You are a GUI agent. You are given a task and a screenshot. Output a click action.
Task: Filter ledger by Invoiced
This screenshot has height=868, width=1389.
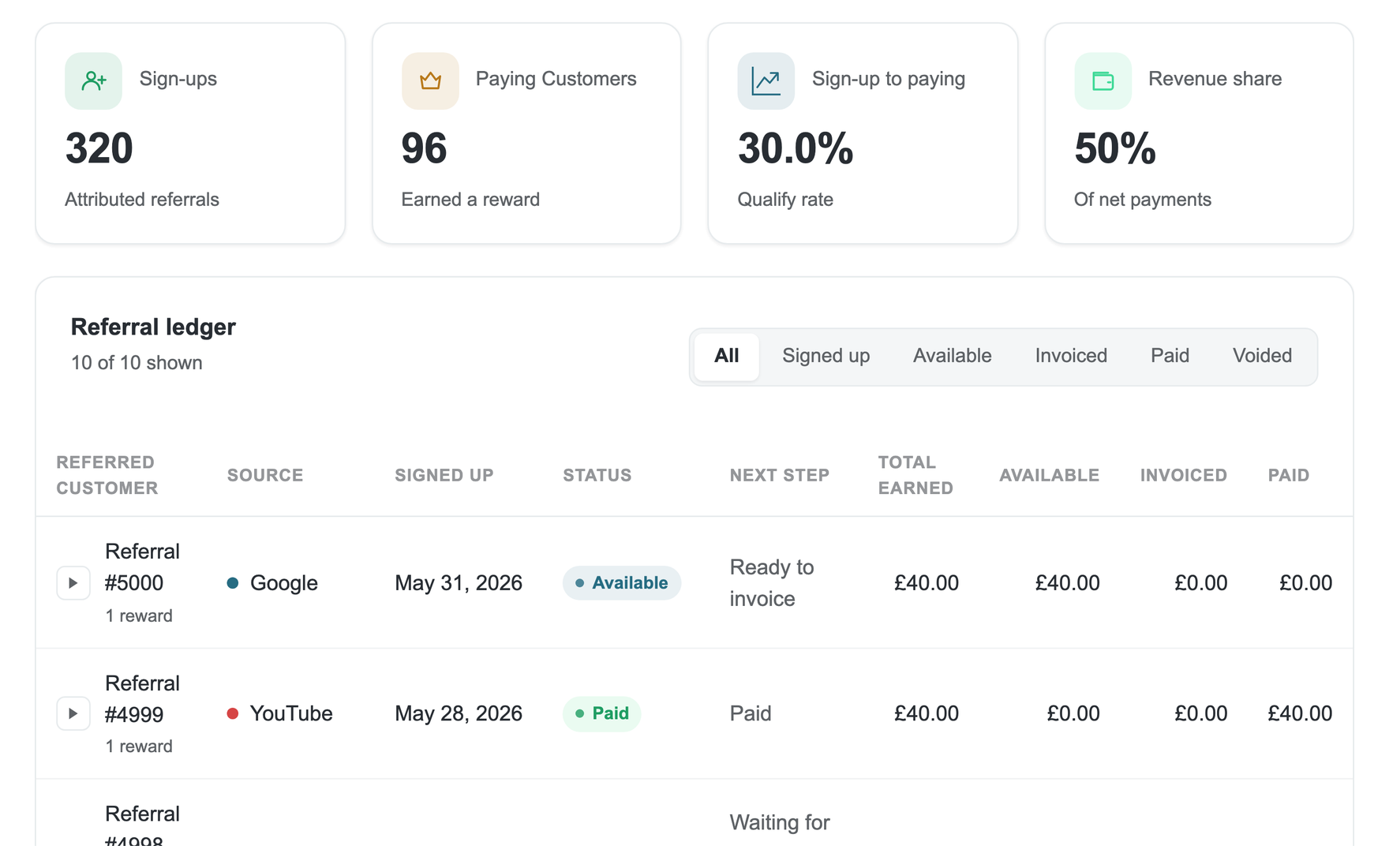(1071, 356)
